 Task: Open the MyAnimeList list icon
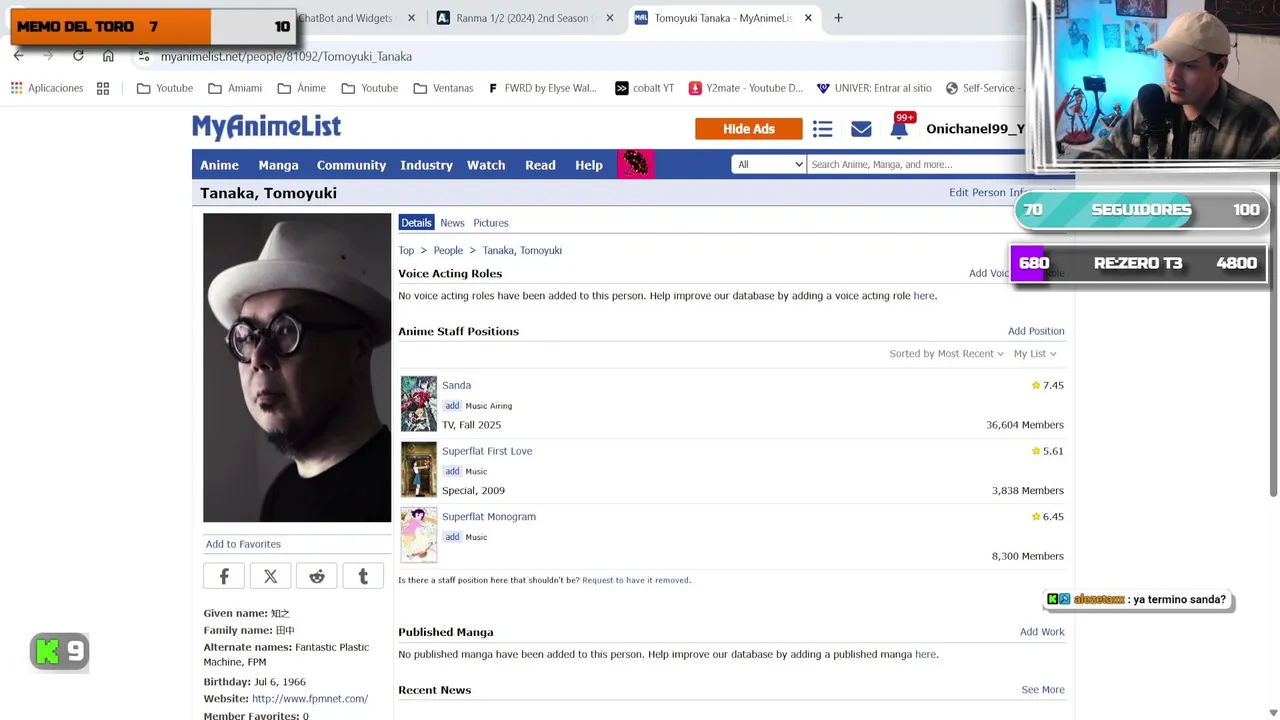[822, 129]
